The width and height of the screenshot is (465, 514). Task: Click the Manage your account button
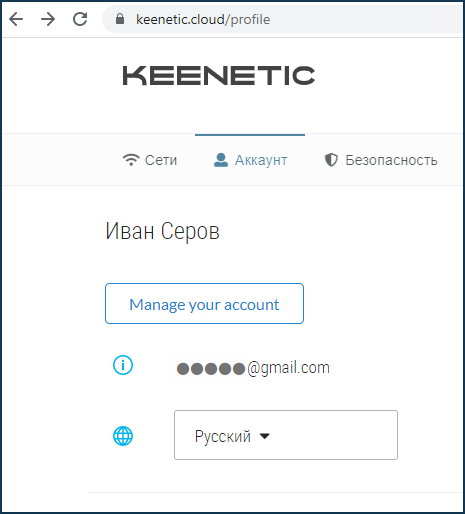204,304
